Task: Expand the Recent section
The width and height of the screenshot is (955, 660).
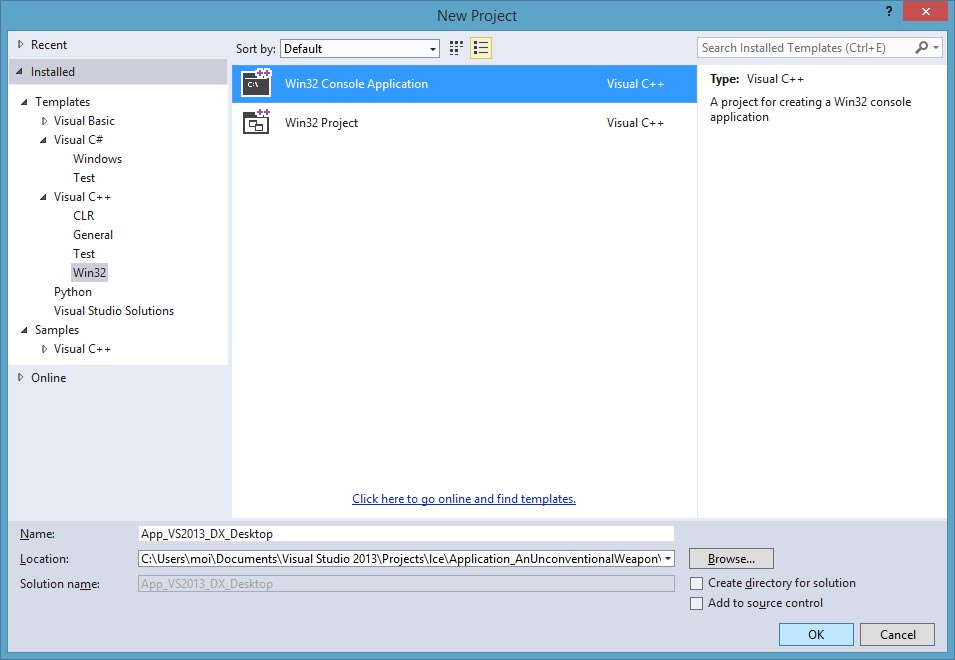Action: coord(21,44)
